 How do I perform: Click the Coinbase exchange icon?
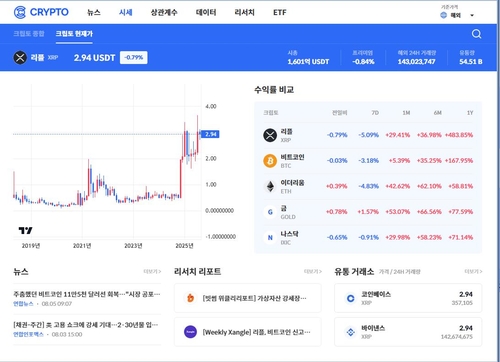350,298
